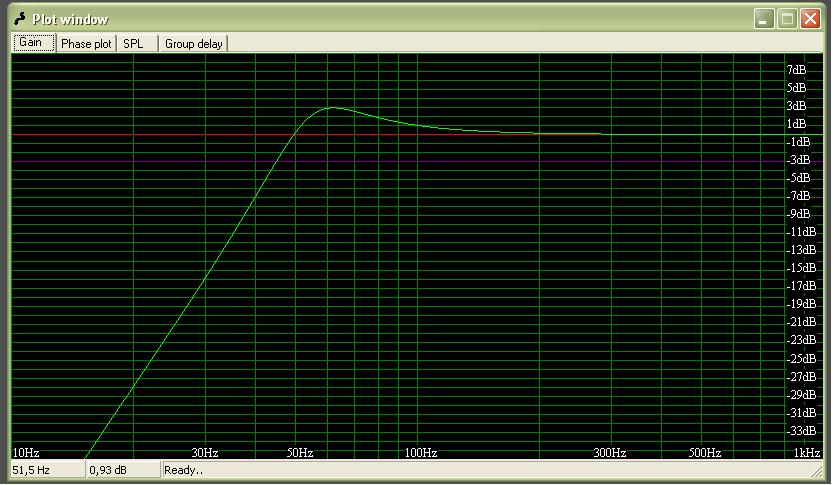Click the 3dB axis label
Image resolution: width=833 pixels, height=485 pixels.
[796, 106]
